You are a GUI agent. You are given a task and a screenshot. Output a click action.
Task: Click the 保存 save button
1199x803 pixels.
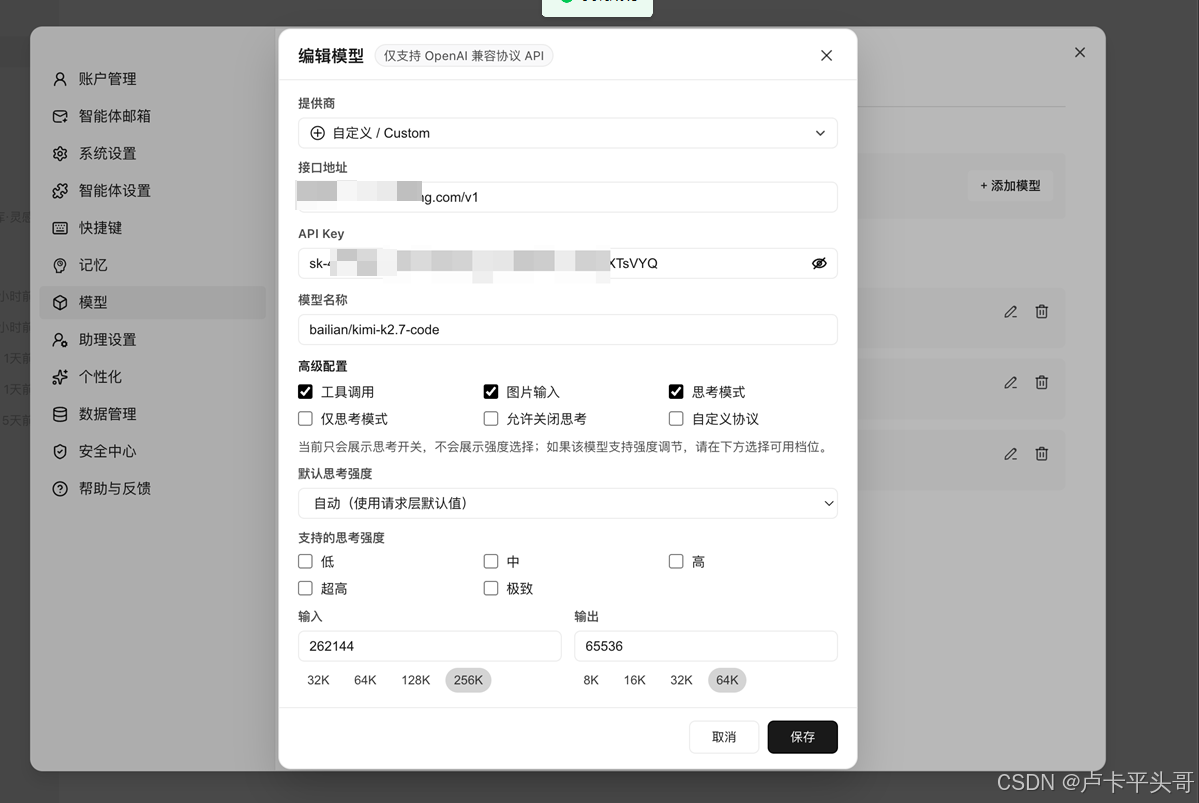tap(802, 737)
